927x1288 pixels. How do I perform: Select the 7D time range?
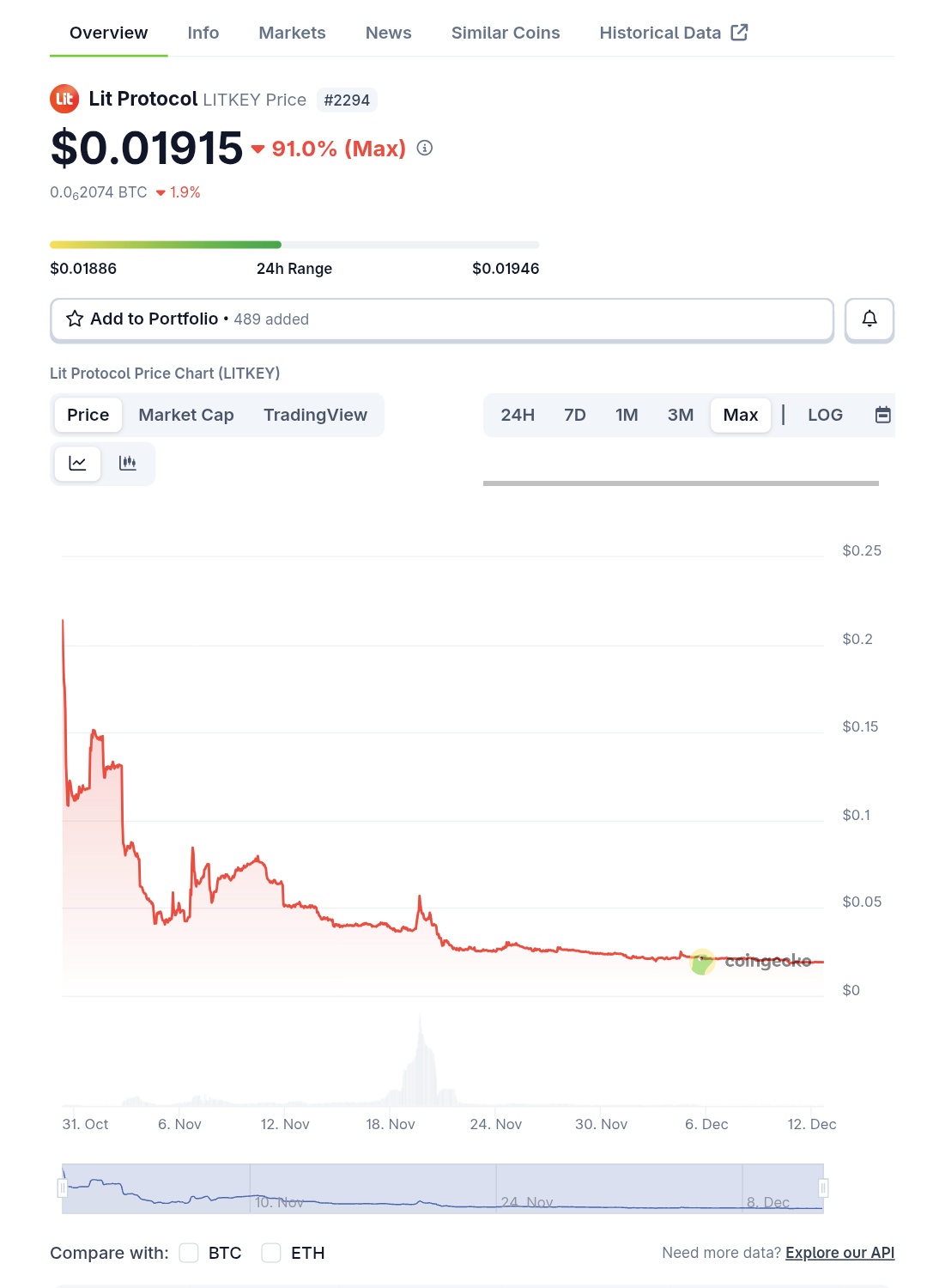click(575, 416)
